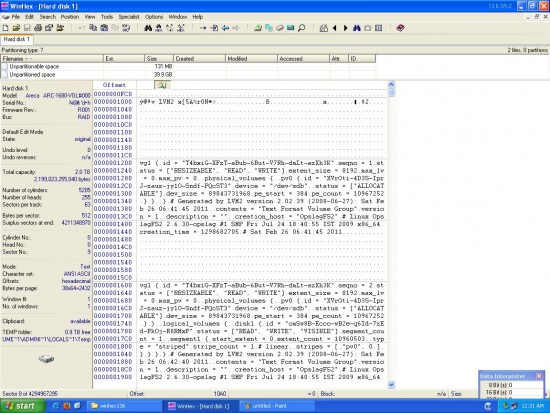The height and width of the screenshot is (413, 550).
Task: Click the red help book icon
Action: pyautogui.click(x=400, y=28)
